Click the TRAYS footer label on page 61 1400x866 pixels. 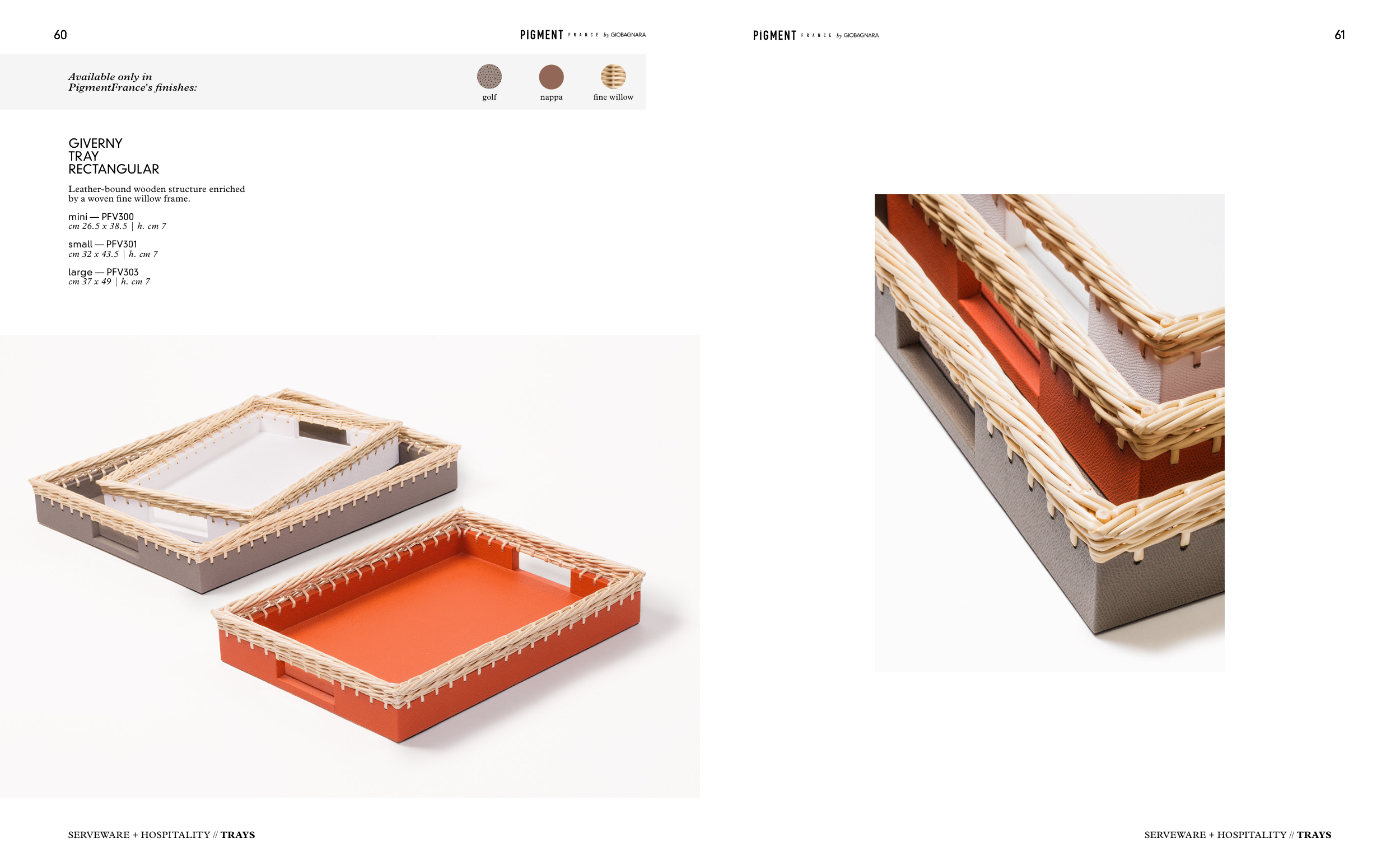point(1314,835)
